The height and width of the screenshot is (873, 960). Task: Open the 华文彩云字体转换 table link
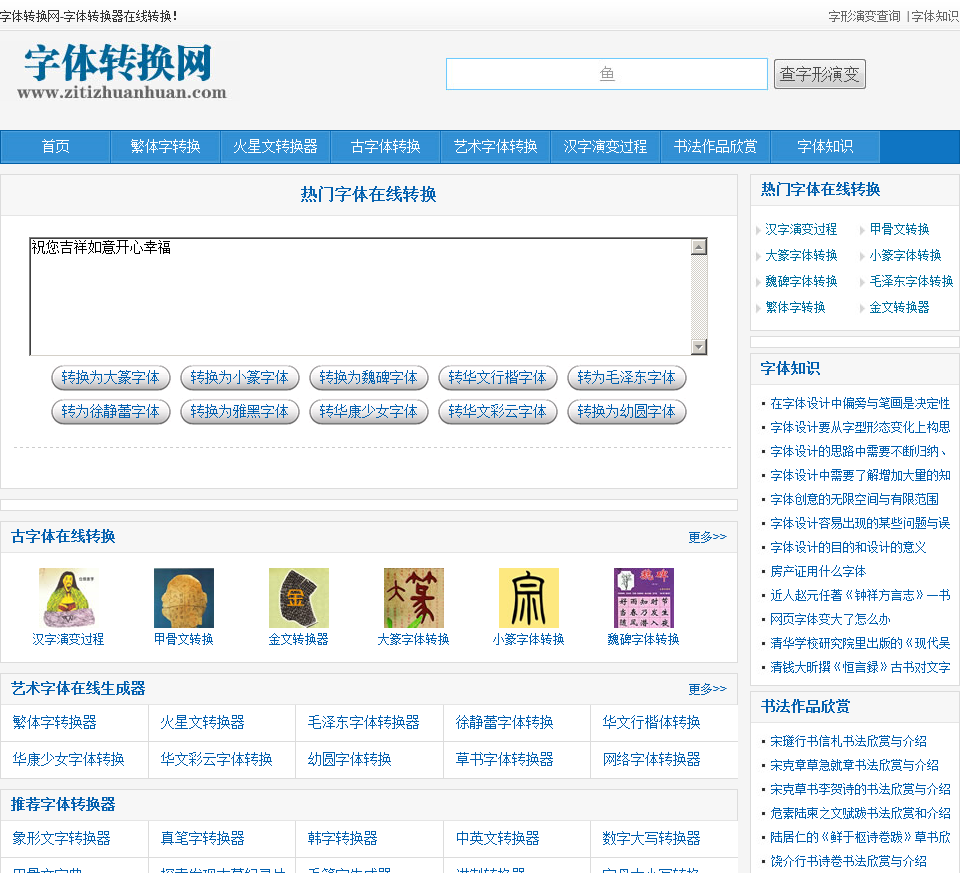coord(216,760)
